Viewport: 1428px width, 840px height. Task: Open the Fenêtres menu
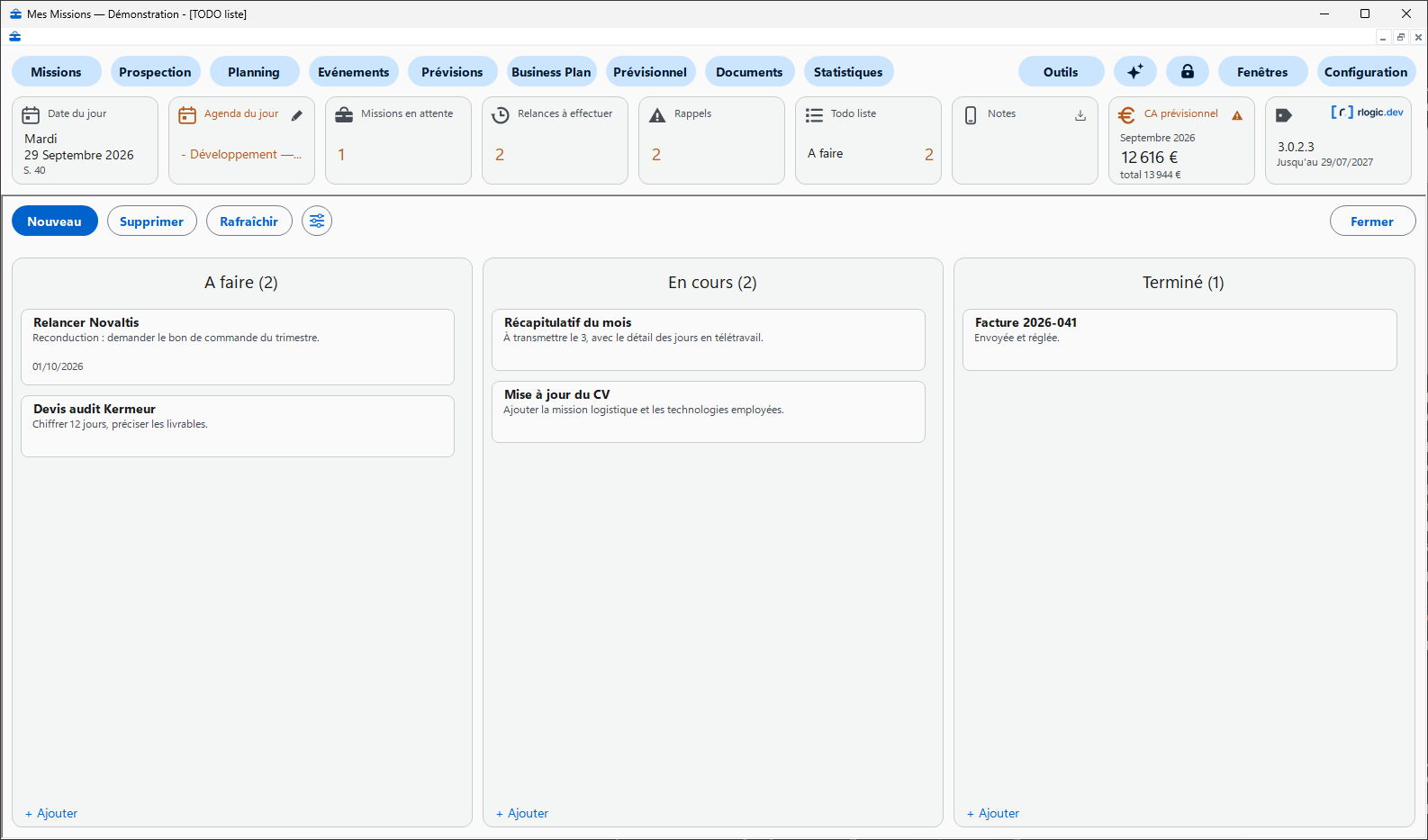(1262, 72)
